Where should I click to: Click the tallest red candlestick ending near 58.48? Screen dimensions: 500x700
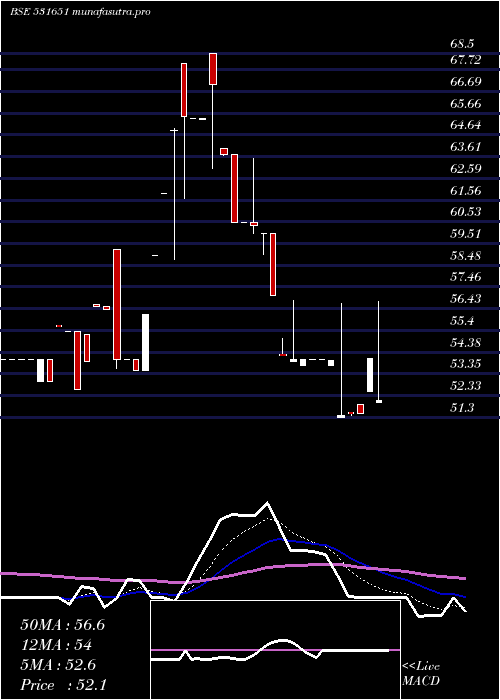coord(117,304)
